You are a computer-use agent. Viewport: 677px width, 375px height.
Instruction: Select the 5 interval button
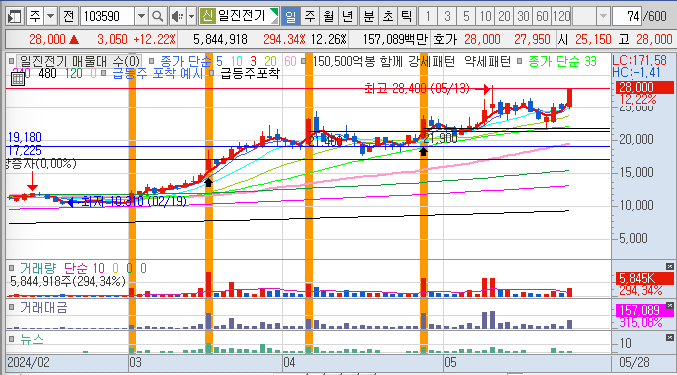tap(466, 16)
